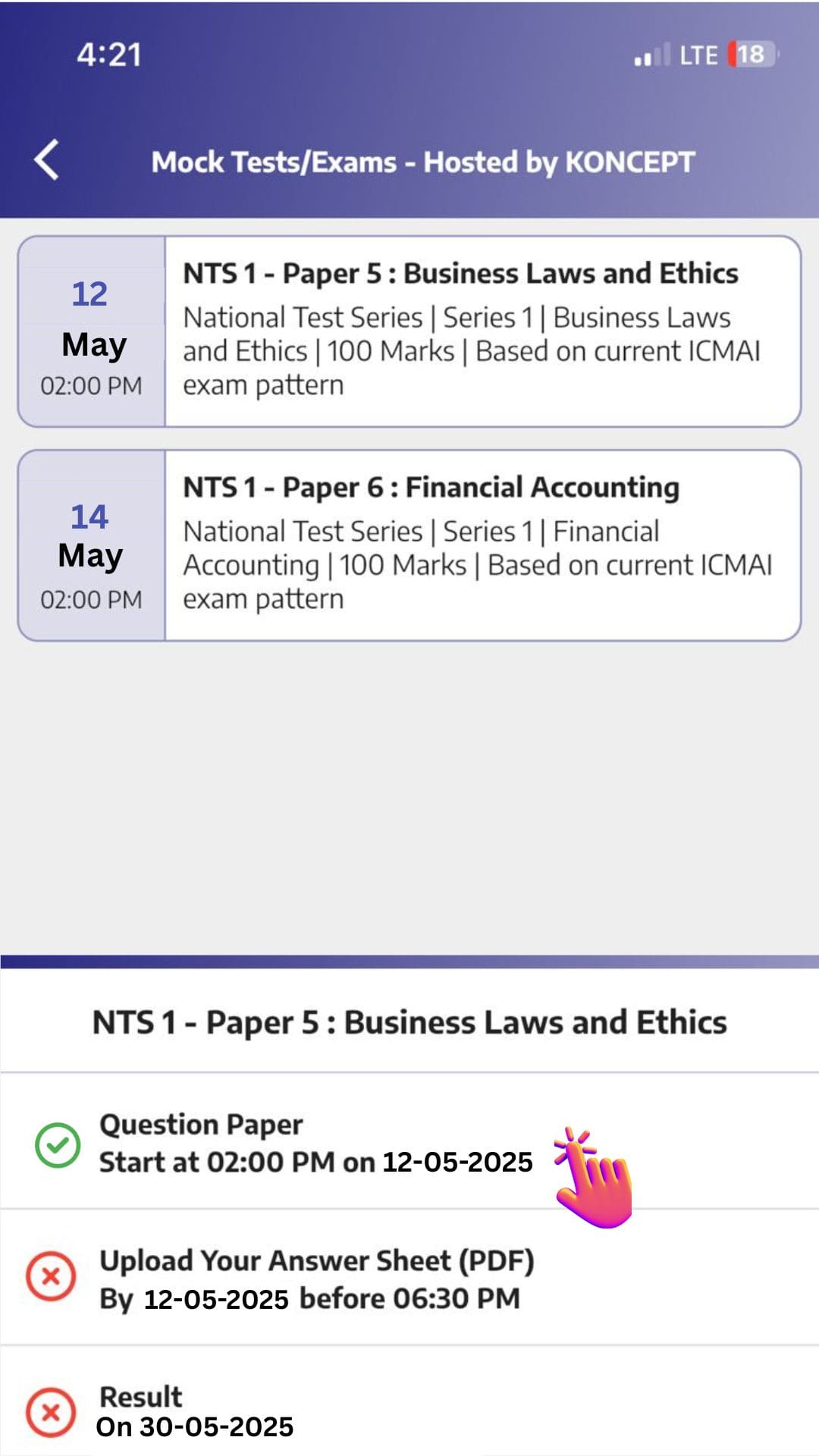819x1456 pixels.
Task: Tap the LTE network indicator
Action: [698, 55]
